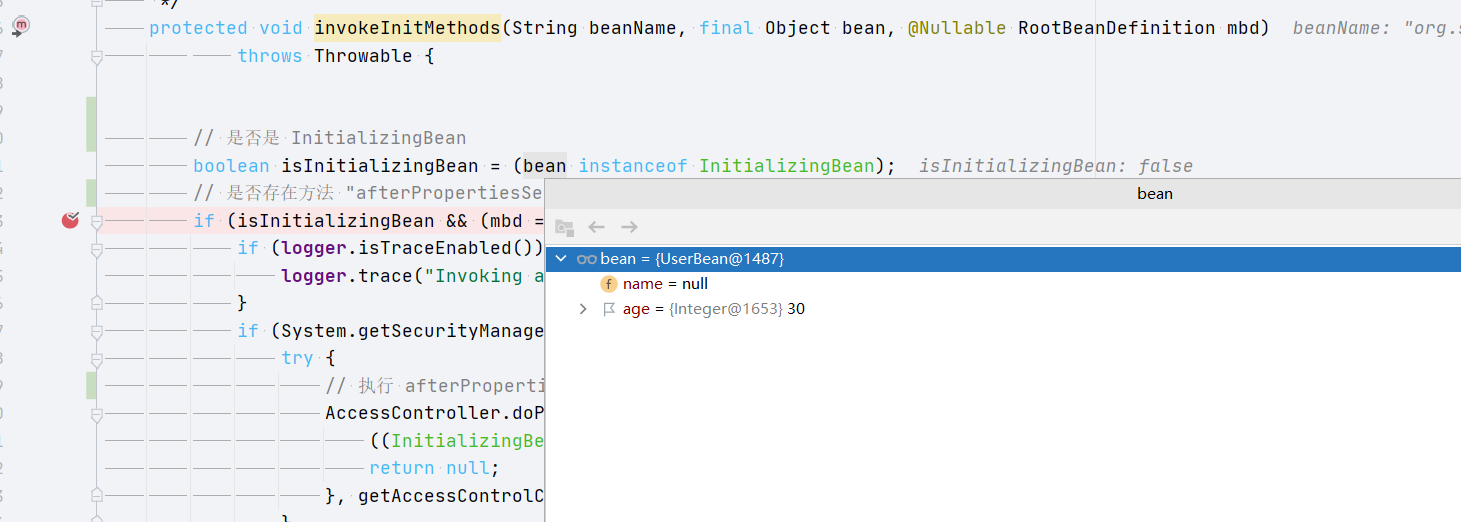Click the forward arrow in the bean popup
The height and width of the screenshot is (522, 1461).
tap(629, 227)
